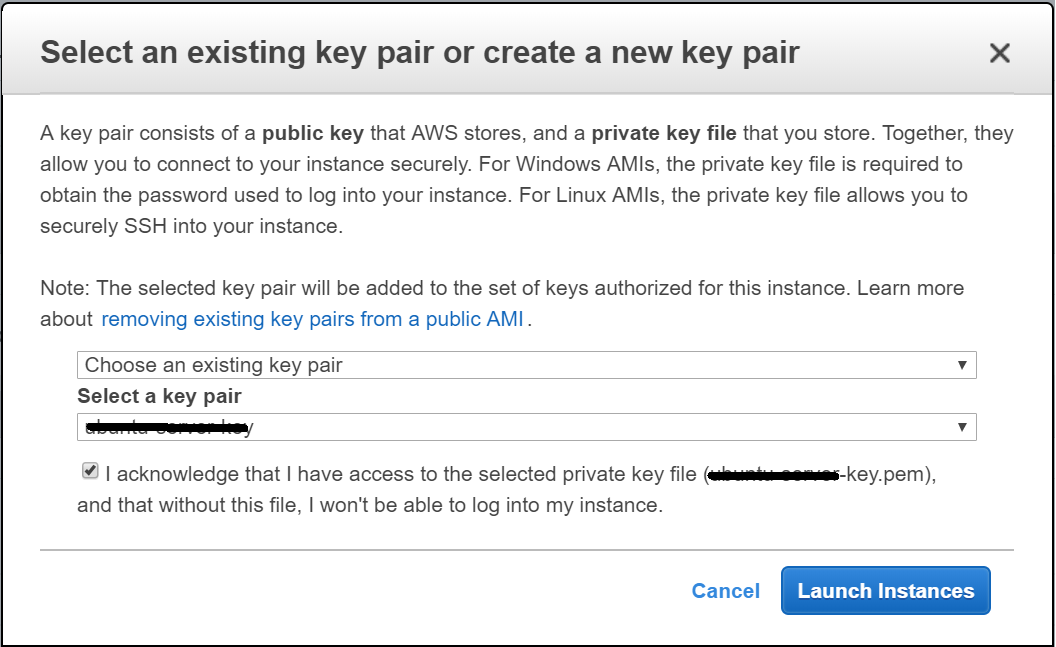Viewport: 1056px width, 647px height.
Task: Click the arrow on key pair option dropdown
Action: 961,365
